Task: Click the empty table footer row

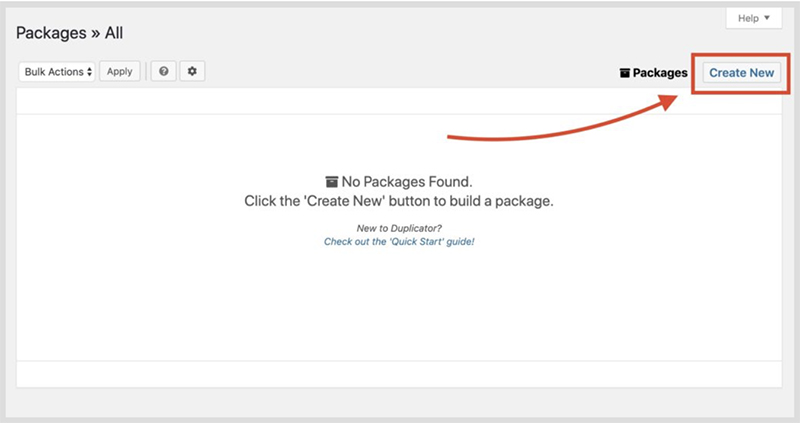Action: (x=399, y=373)
